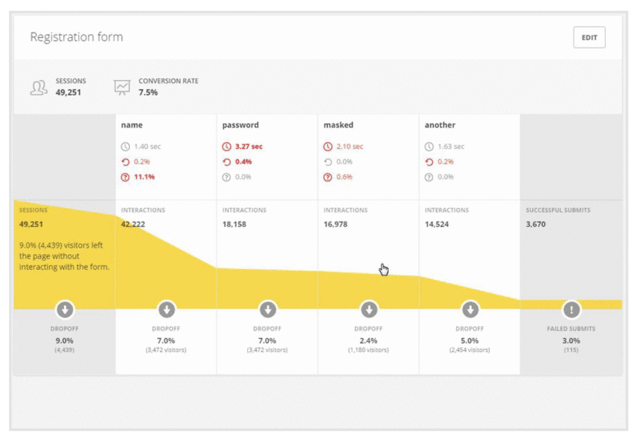Click the 3.27 sec time value
This screenshot has height=440, width=640.
tap(249, 147)
